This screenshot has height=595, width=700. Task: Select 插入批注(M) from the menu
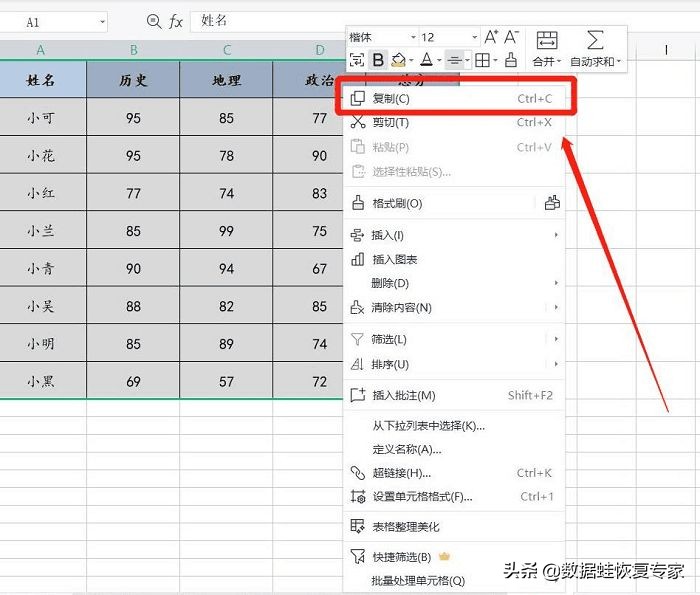[454, 395]
